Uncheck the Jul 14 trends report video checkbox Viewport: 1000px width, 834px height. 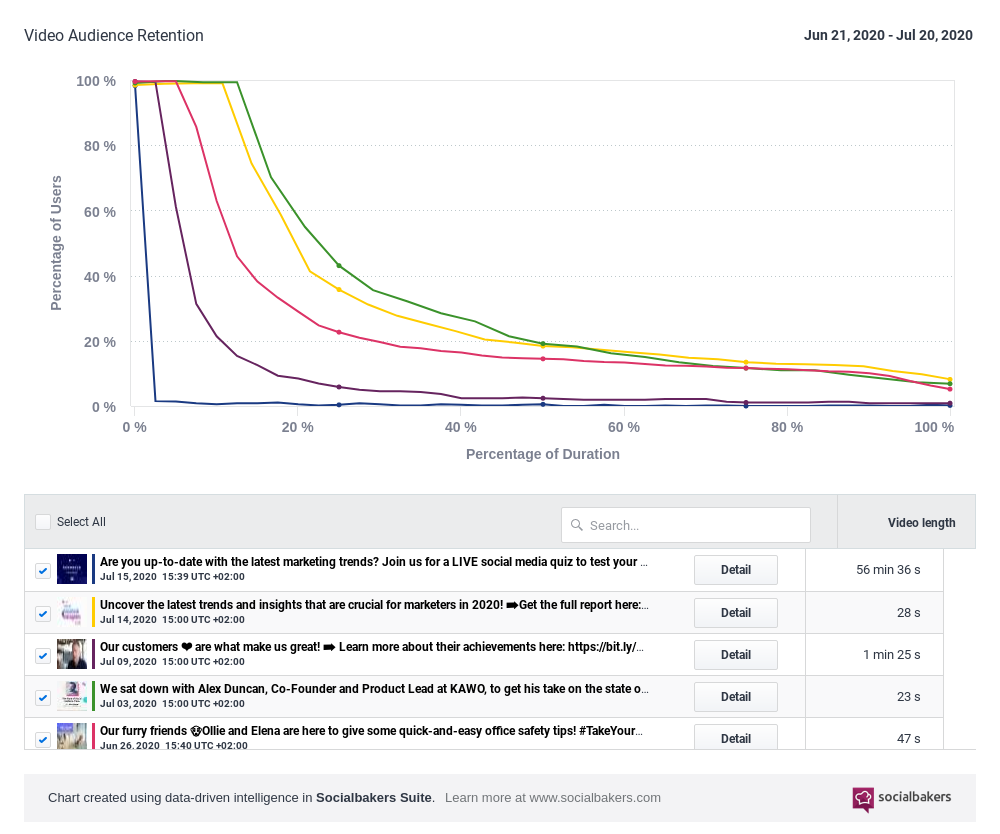click(43, 613)
